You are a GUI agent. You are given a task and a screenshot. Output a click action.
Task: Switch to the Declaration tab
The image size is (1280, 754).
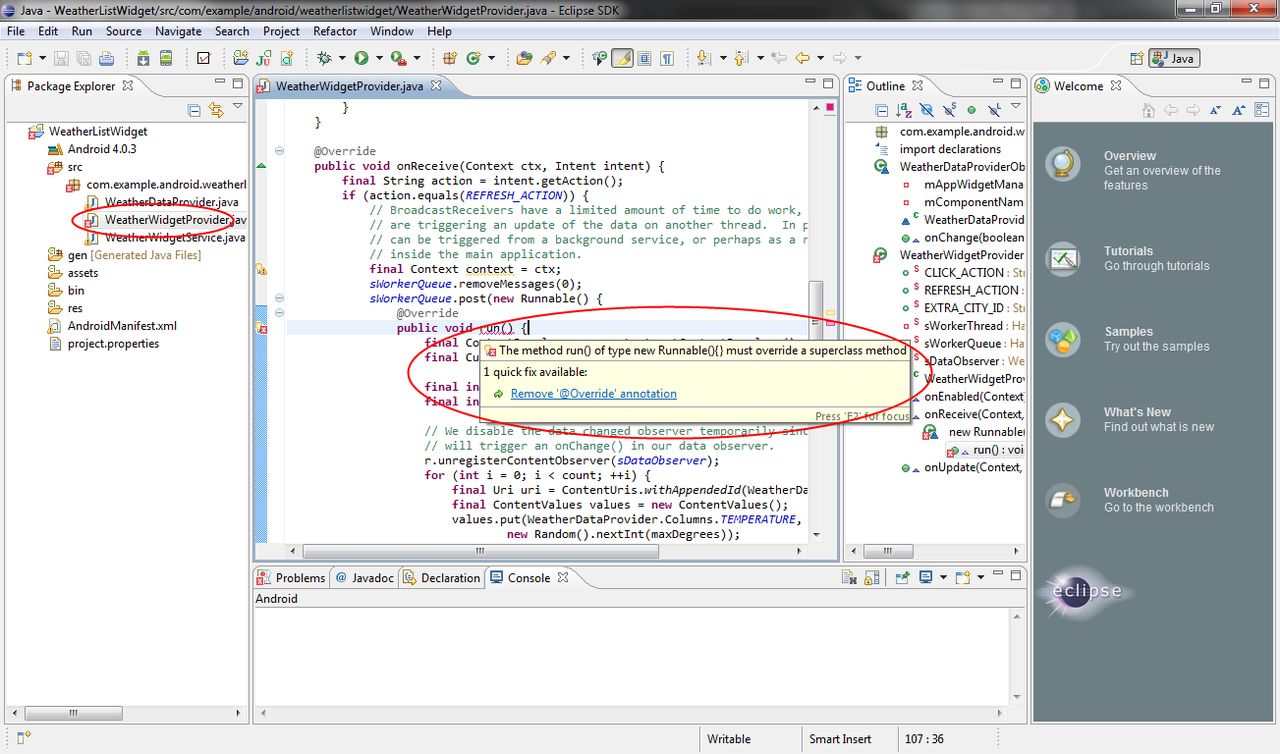(441, 577)
